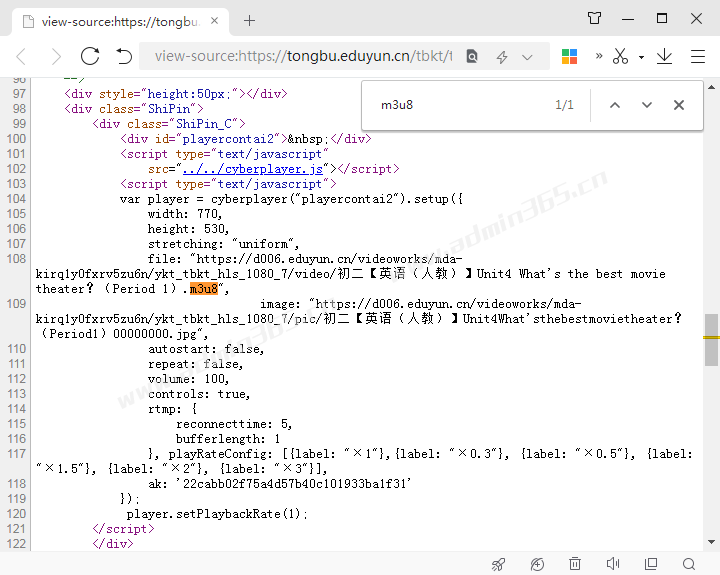Close the view-source tab
720x575 pixels.
click(214, 21)
